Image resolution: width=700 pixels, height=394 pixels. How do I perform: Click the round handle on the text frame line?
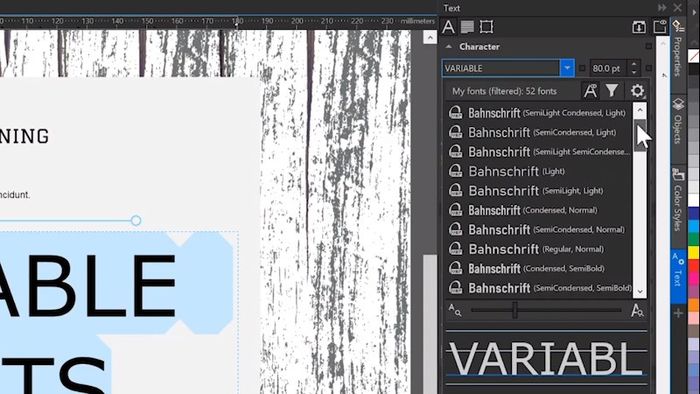136,220
